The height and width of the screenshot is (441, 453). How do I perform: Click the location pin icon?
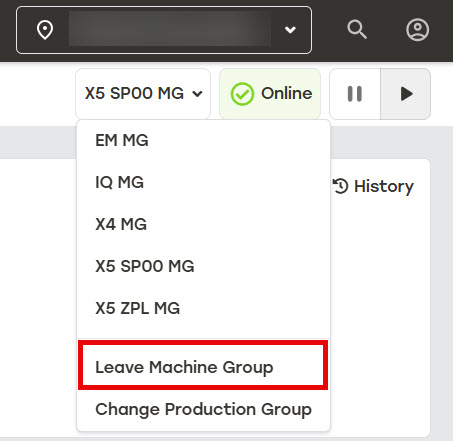[45, 30]
